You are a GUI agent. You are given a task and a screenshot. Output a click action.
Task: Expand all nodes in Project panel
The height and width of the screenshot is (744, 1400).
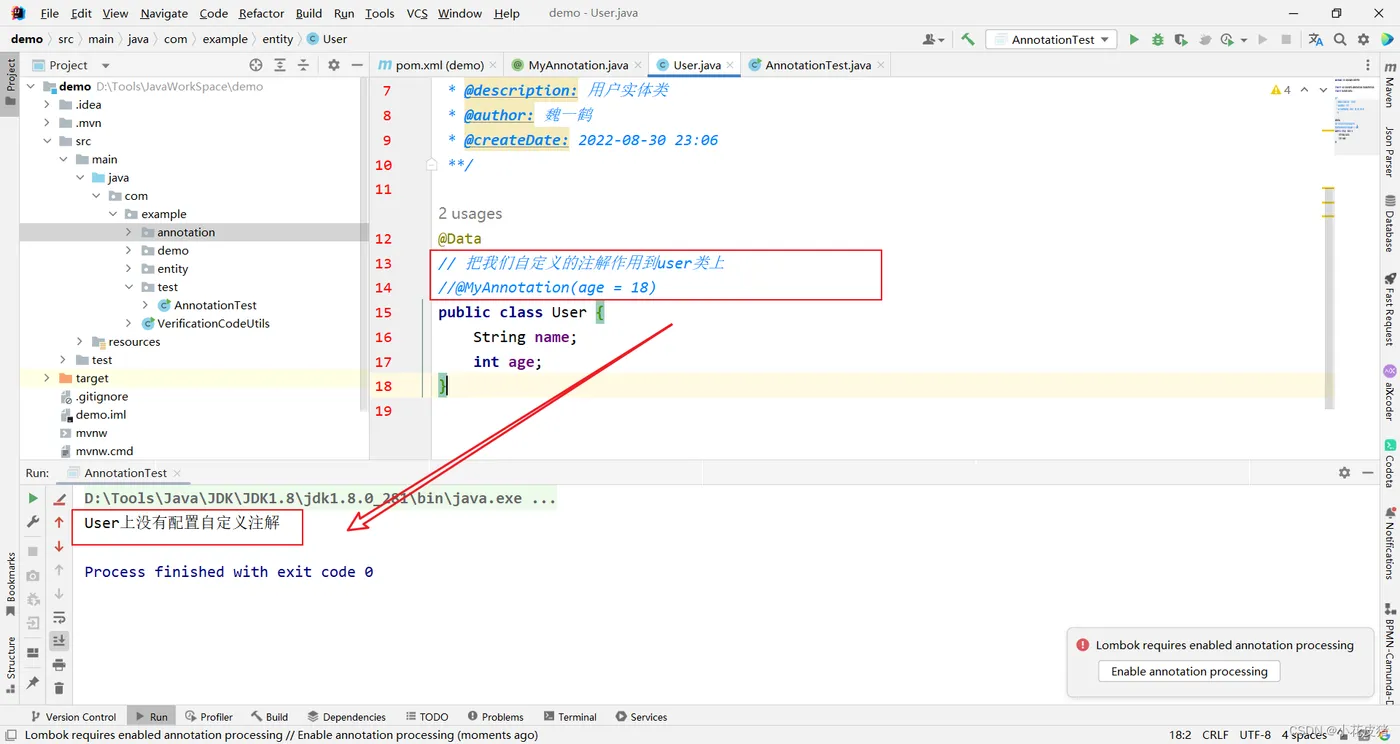(280, 65)
